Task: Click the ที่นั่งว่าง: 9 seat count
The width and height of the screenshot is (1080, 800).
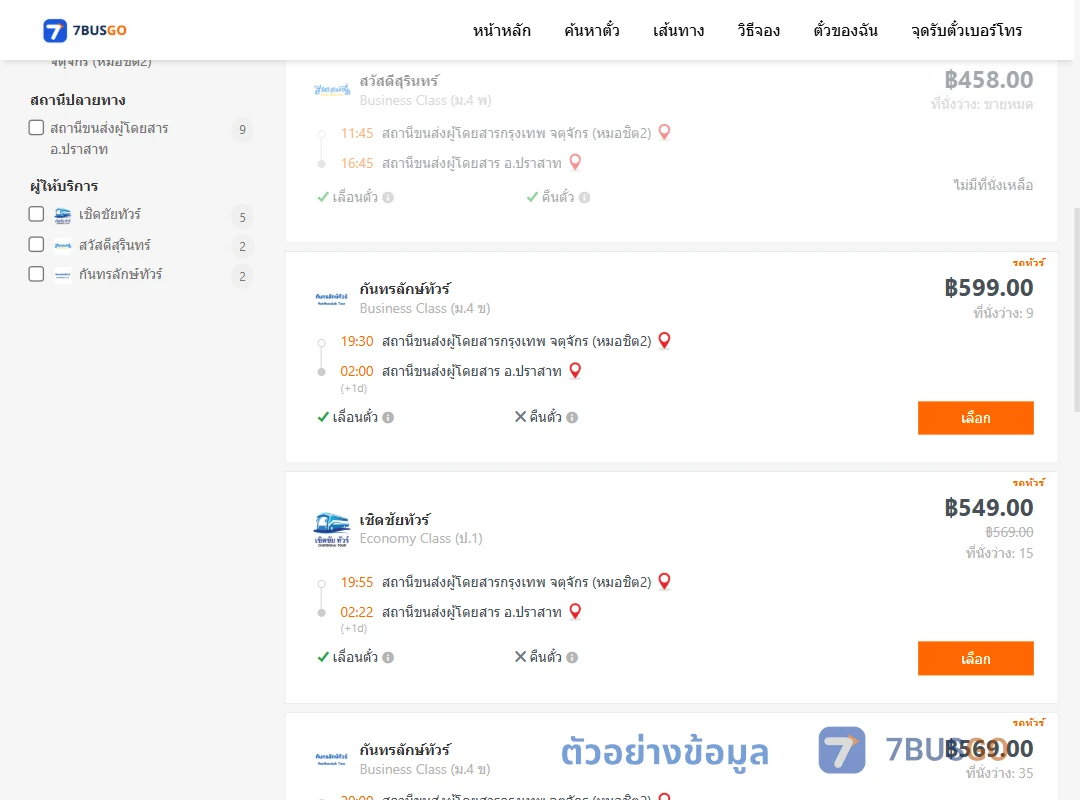Action: [x=1003, y=313]
